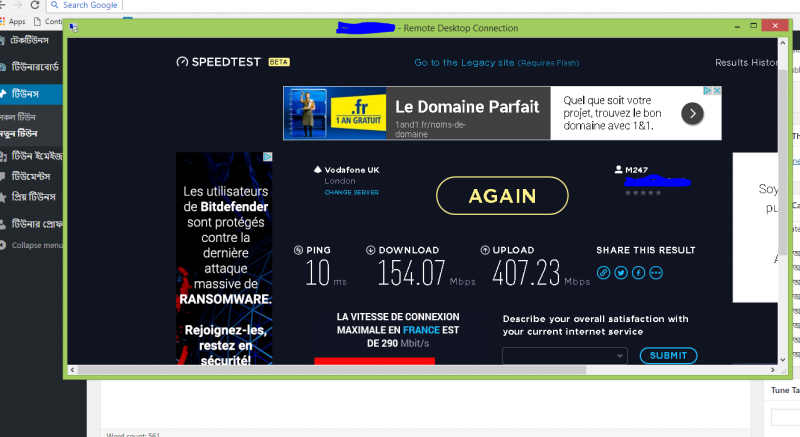Click the arrow button on the 1&1 ad banner
Screen dimensions: 800x437
pyautogui.click(x=692, y=113)
